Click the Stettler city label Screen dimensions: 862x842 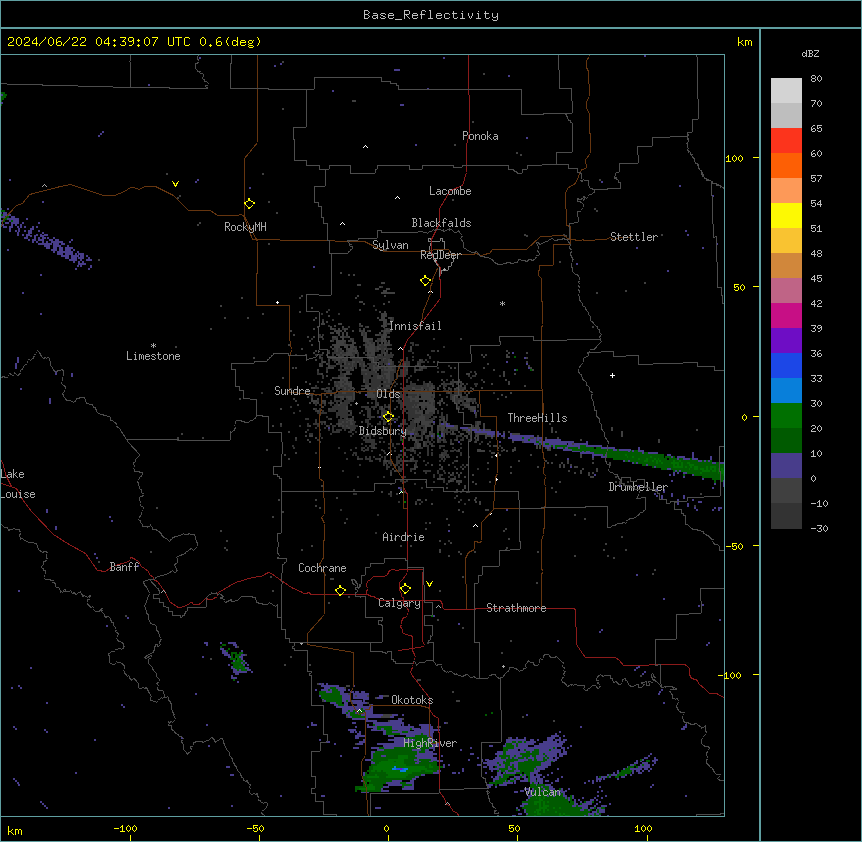[x=634, y=237]
